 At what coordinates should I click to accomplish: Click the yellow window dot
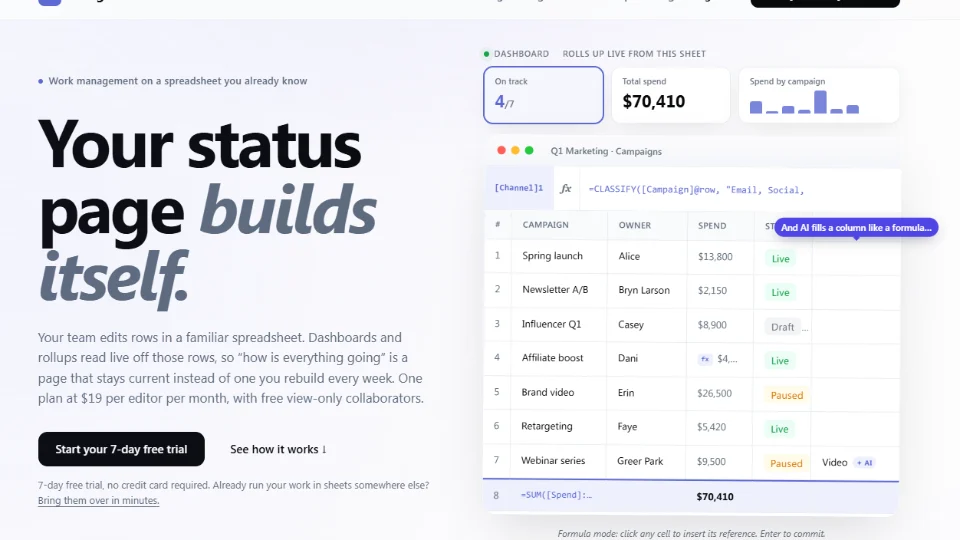click(515, 151)
